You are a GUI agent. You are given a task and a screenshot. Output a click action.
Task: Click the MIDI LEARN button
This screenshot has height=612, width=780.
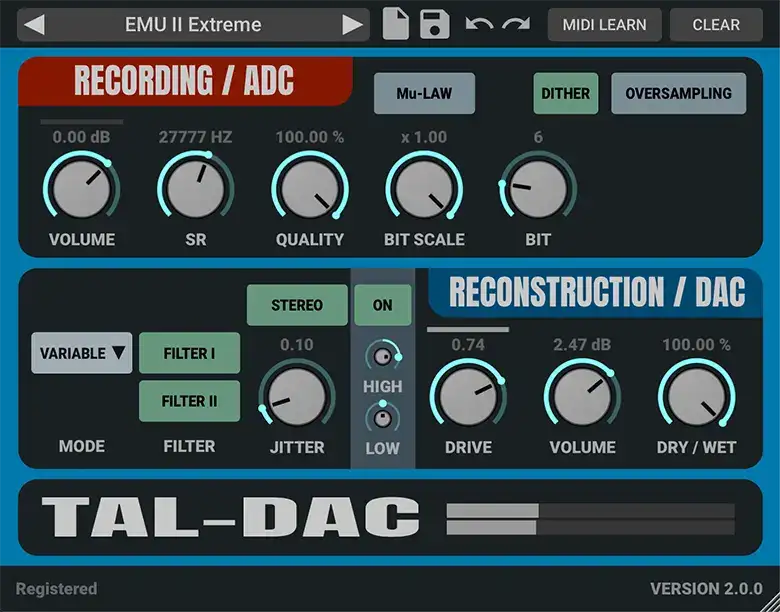pyautogui.click(x=604, y=24)
